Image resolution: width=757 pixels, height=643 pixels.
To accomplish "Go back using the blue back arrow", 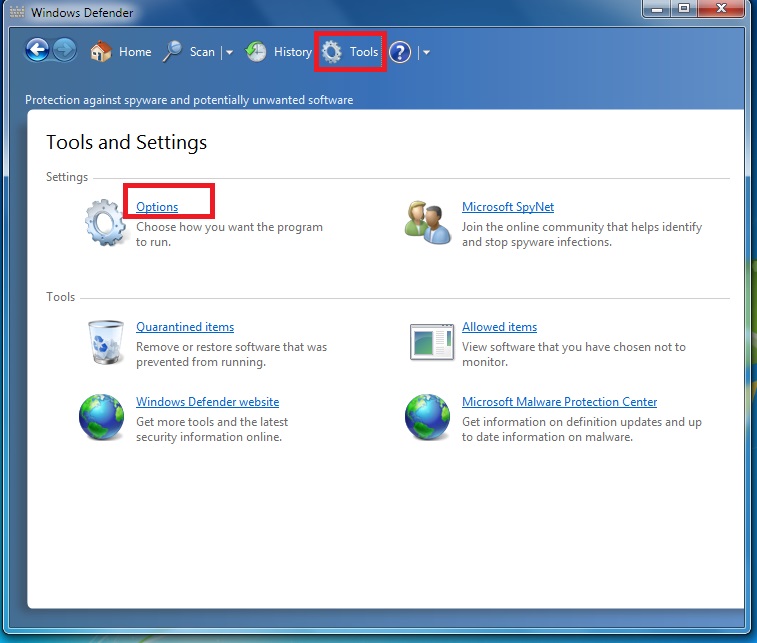I will (x=38, y=50).
